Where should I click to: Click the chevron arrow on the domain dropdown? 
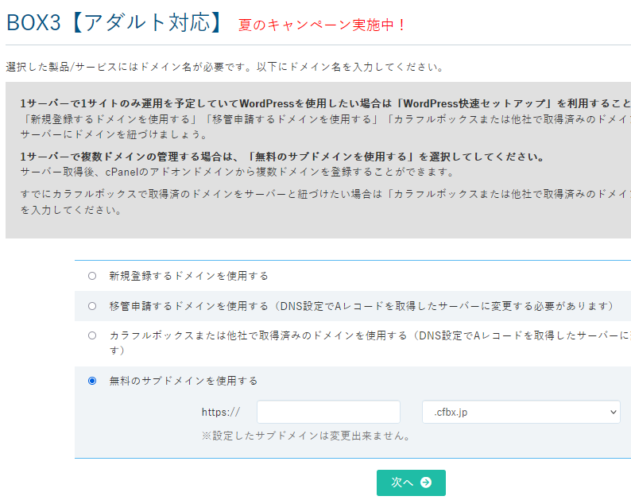pyautogui.click(x=612, y=412)
